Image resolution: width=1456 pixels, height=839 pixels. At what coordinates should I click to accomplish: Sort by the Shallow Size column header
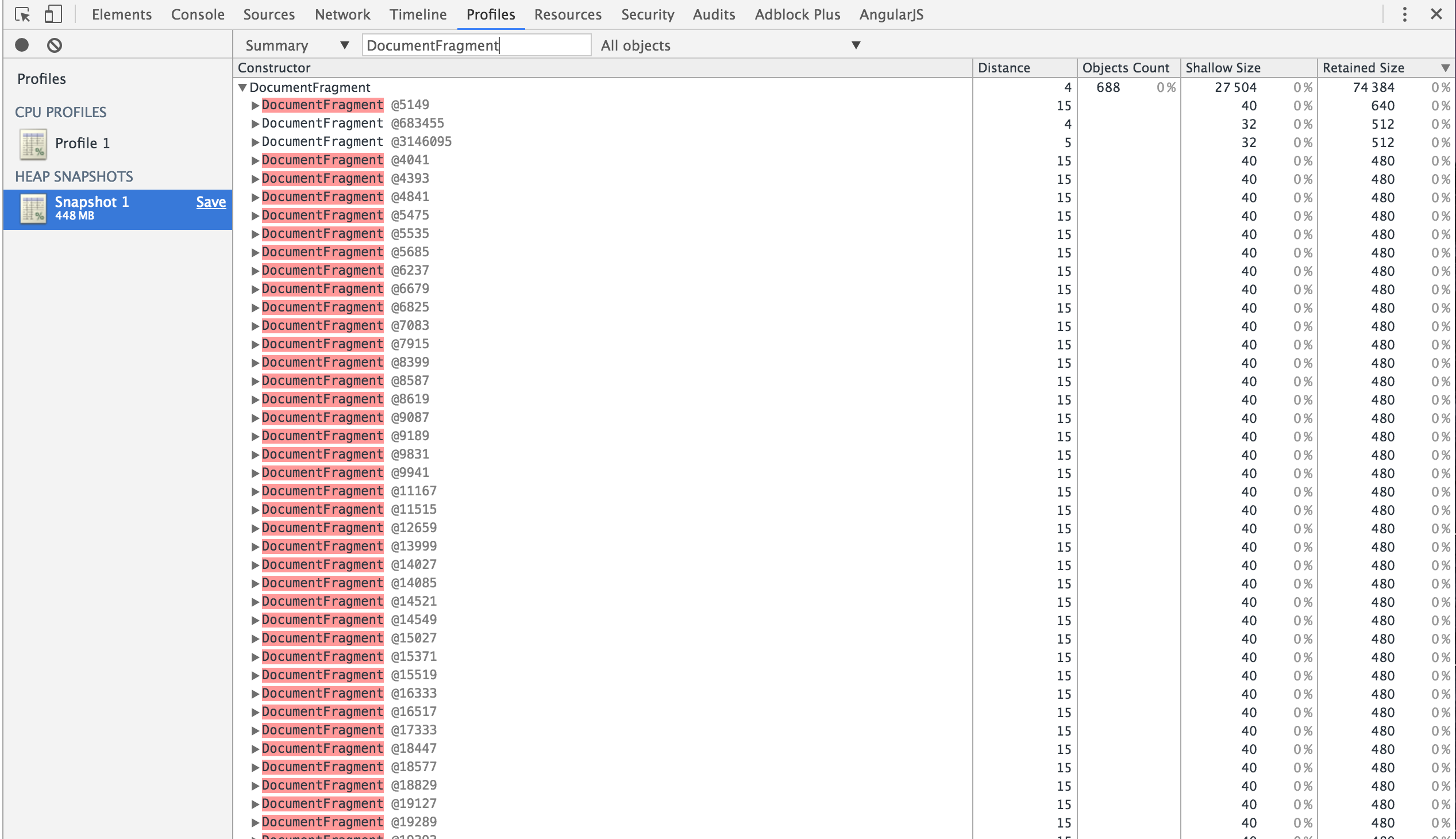(1249, 68)
